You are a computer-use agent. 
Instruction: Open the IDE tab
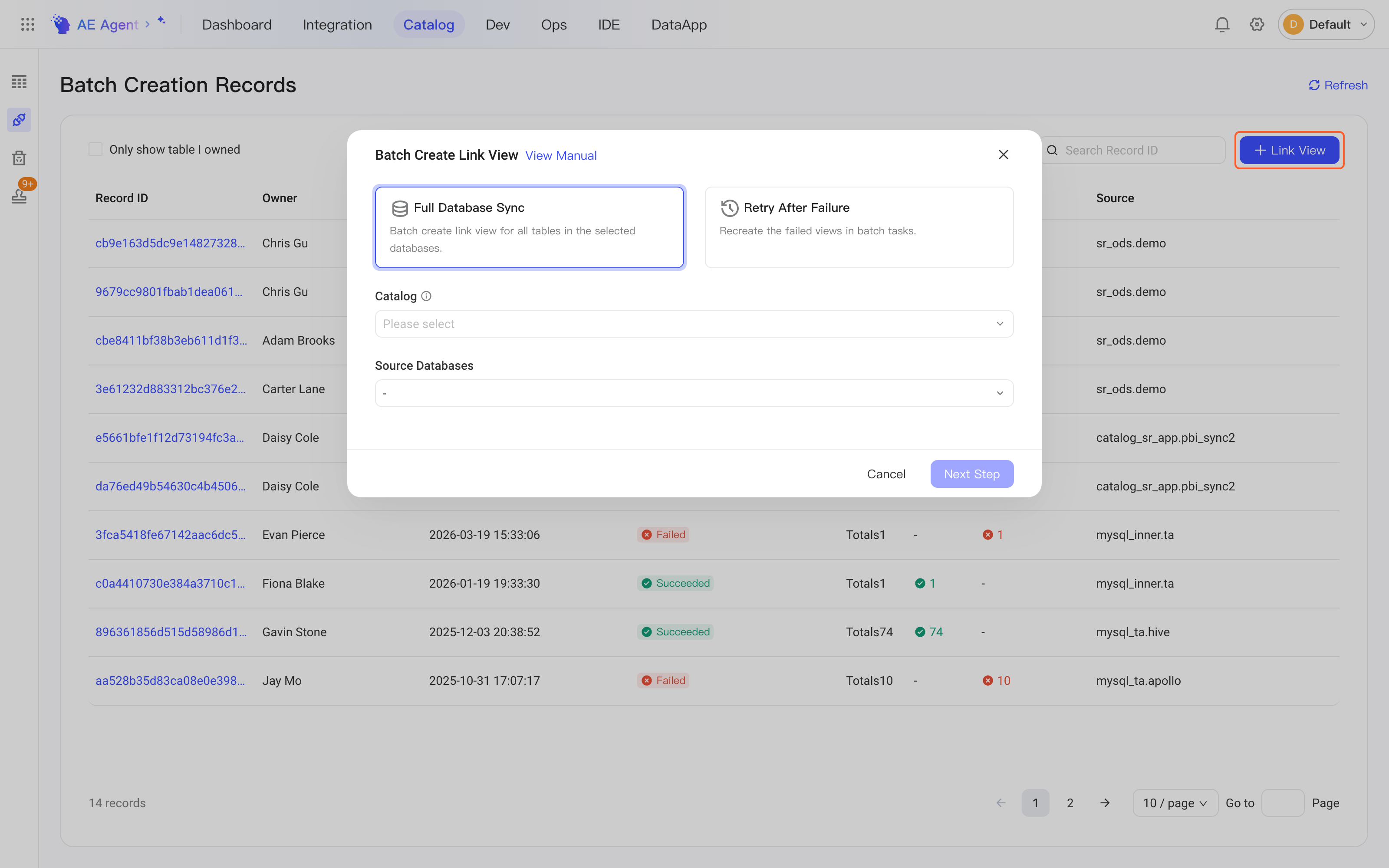click(x=609, y=24)
